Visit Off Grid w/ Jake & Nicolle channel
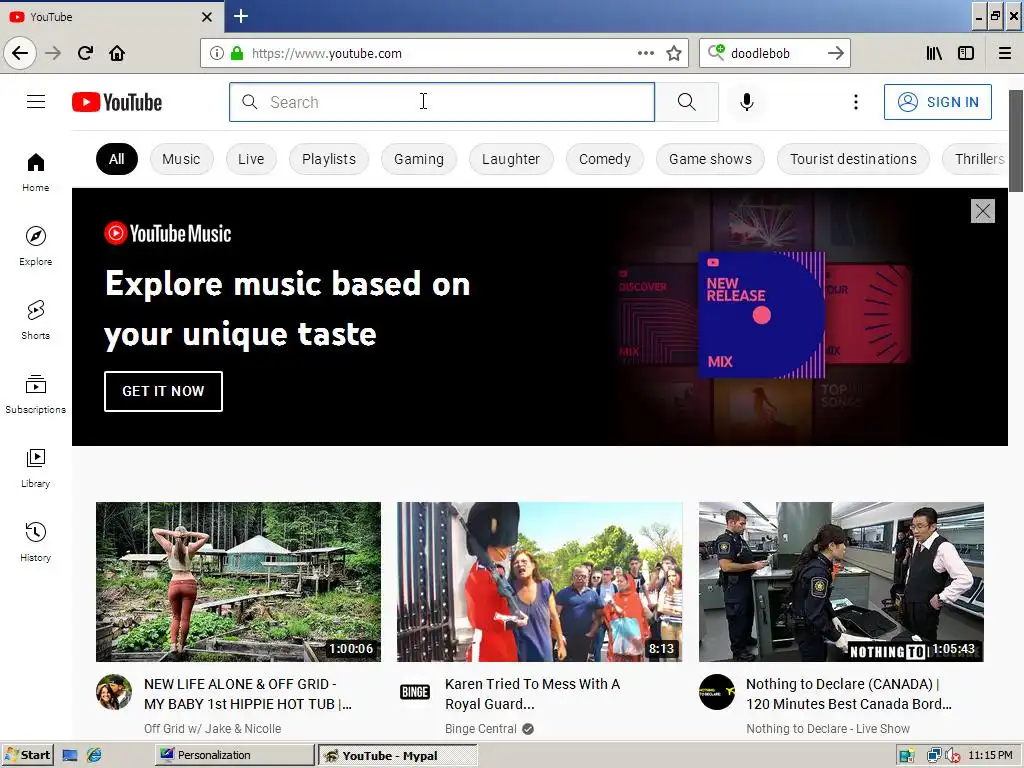Screen dimensions: 1024x768 point(212,728)
